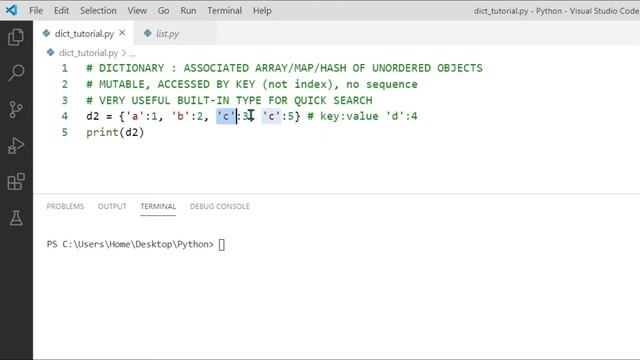Open the Source Control view icon
Image resolution: width=640 pixels, height=360 pixels.
pyautogui.click(x=16, y=109)
